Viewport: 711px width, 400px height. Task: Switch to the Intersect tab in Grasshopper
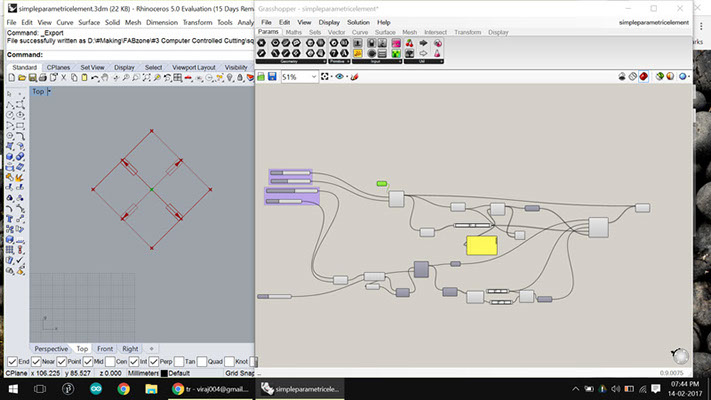(435, 32)
